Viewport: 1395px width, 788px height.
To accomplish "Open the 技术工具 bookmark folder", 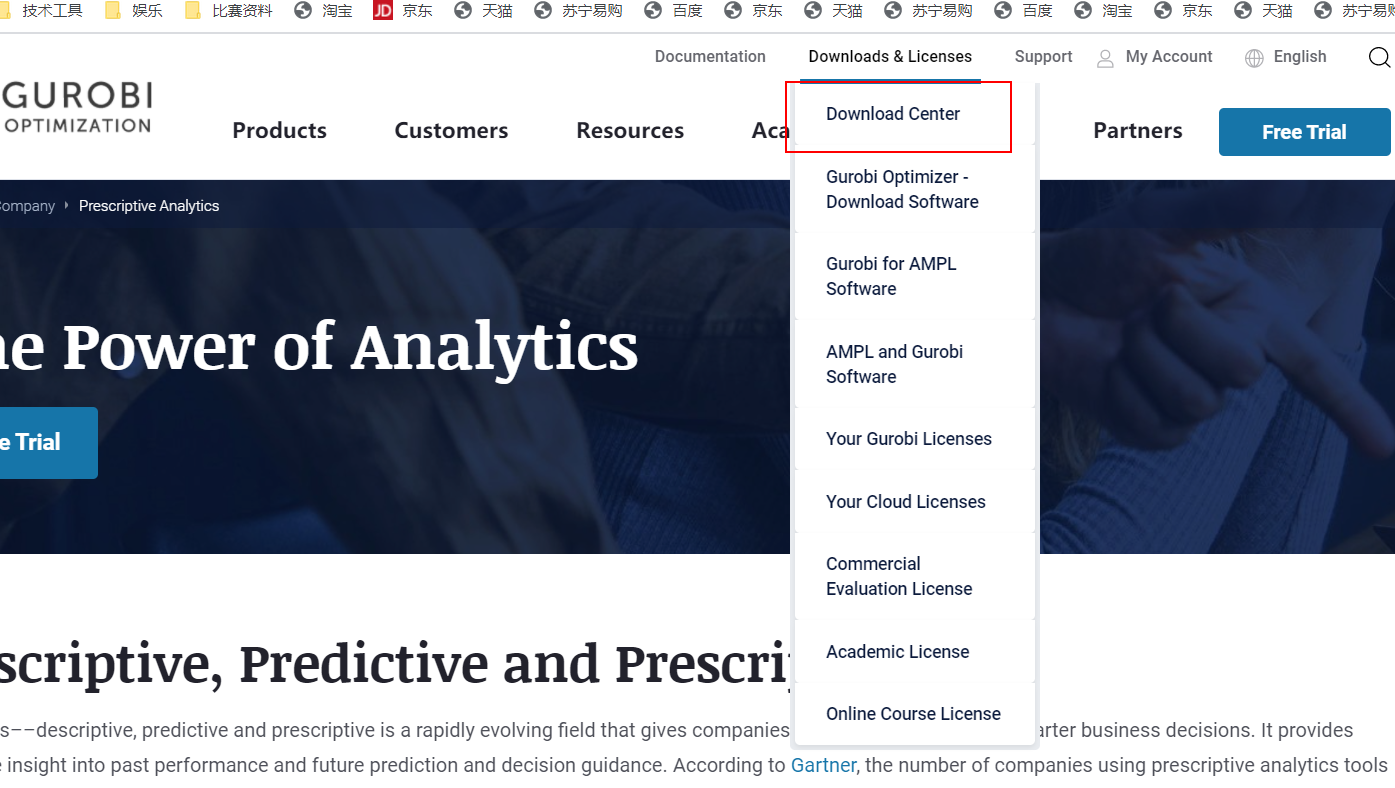I will [x=43, y=11].
